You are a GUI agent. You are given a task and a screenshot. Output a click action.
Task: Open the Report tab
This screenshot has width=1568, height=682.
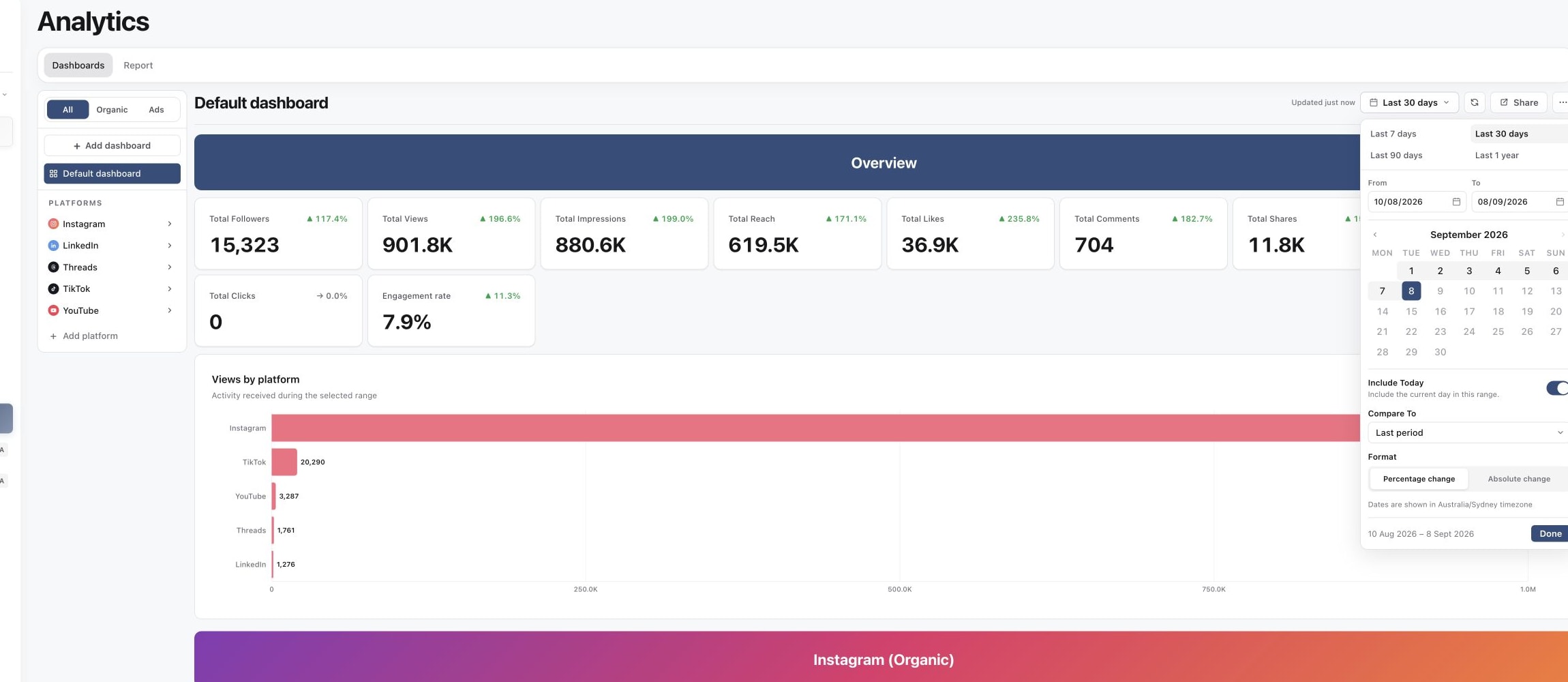point(138,65)
